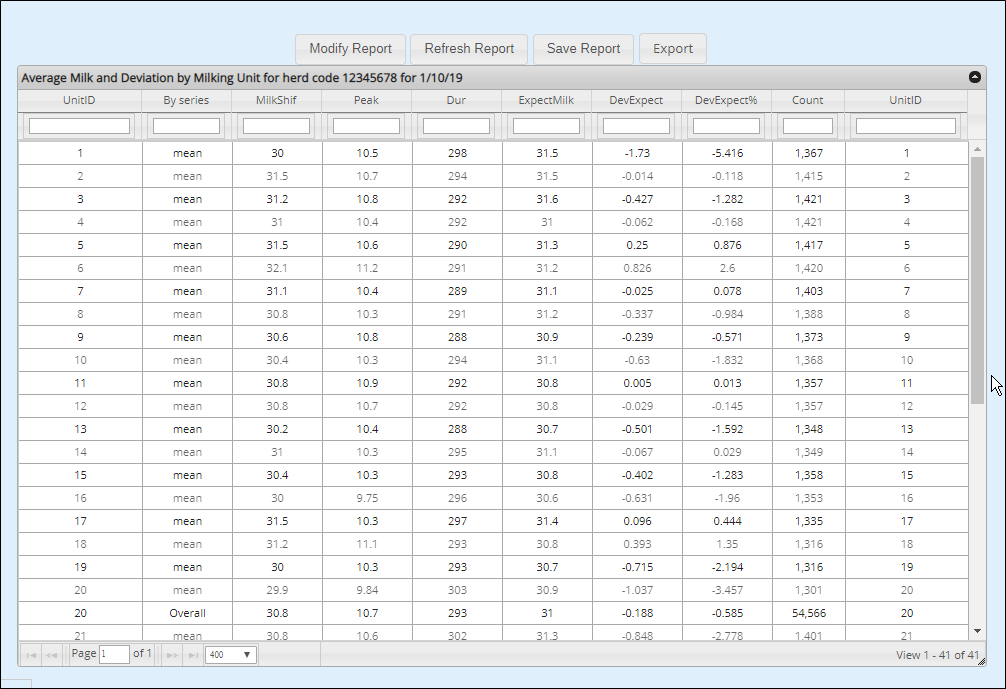This screenshot has width=1006, height=689.
Task: Click the DevExpect% column header
Action: [726, 100]
